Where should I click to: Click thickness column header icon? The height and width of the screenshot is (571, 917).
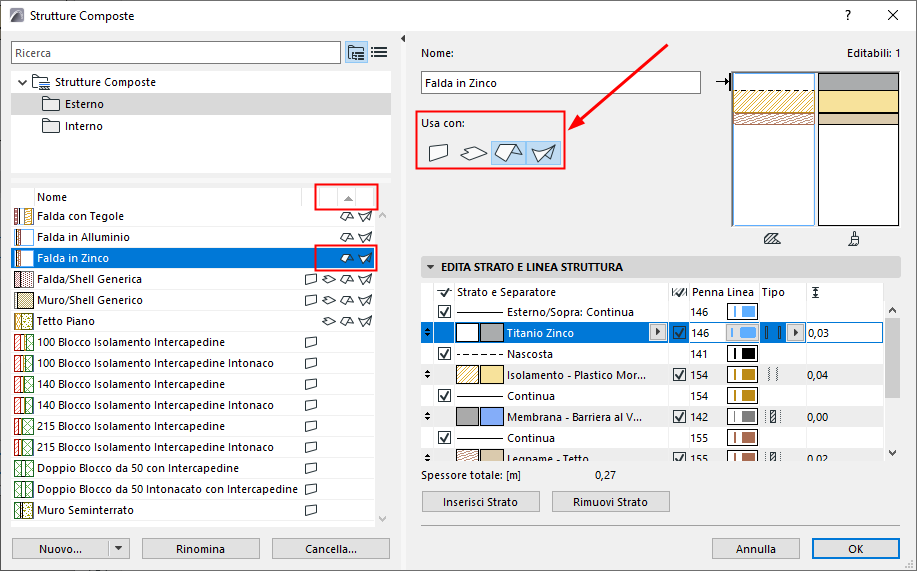coord(815,292)
